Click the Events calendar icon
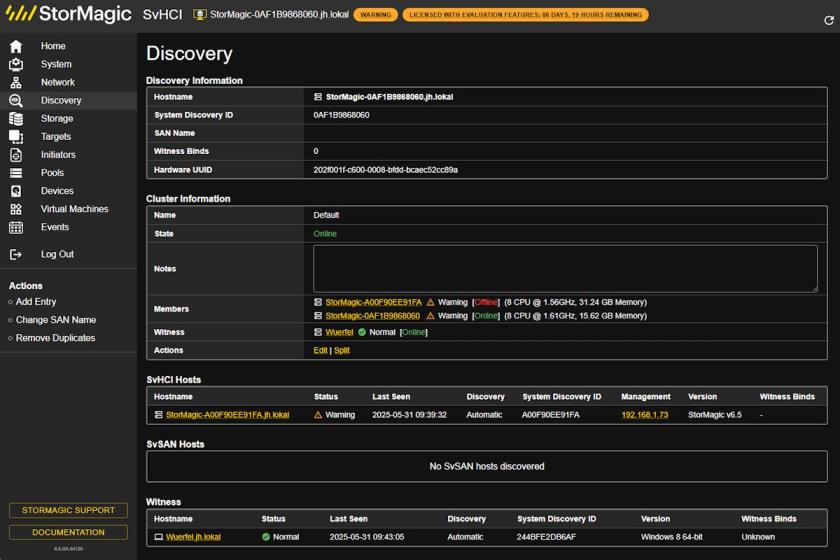The width and height of the screenshot is (840, 560). tap(16, 227)
